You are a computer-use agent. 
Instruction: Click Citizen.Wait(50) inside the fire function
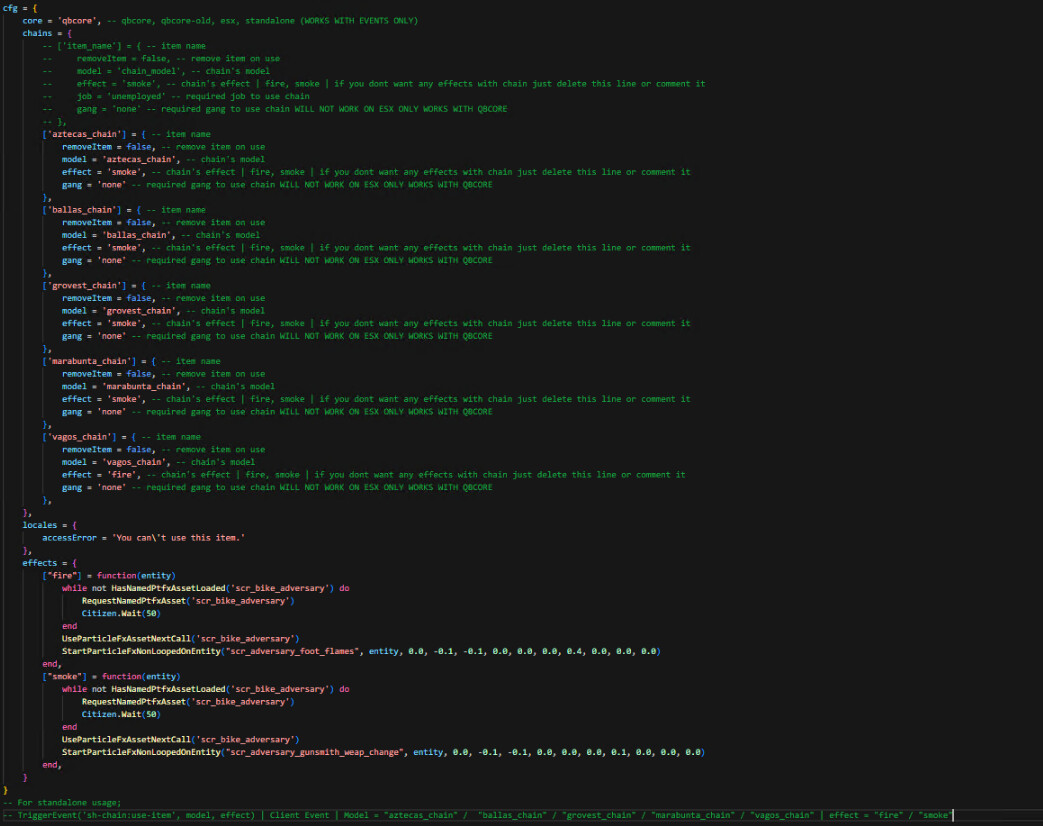(x=121, y=614)
